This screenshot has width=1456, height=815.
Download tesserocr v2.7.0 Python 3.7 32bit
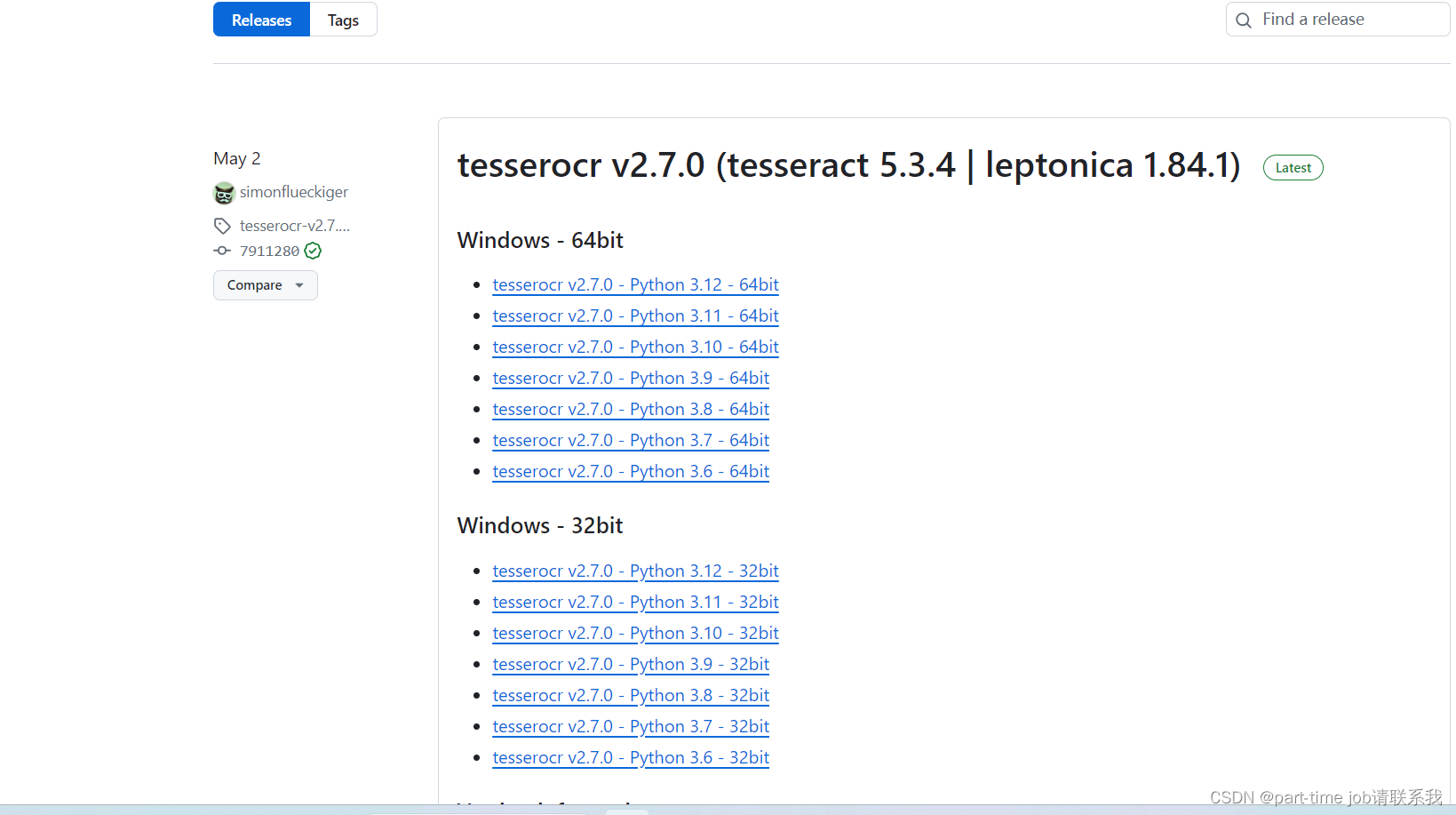pyautogui.click(x=631, y=726)
